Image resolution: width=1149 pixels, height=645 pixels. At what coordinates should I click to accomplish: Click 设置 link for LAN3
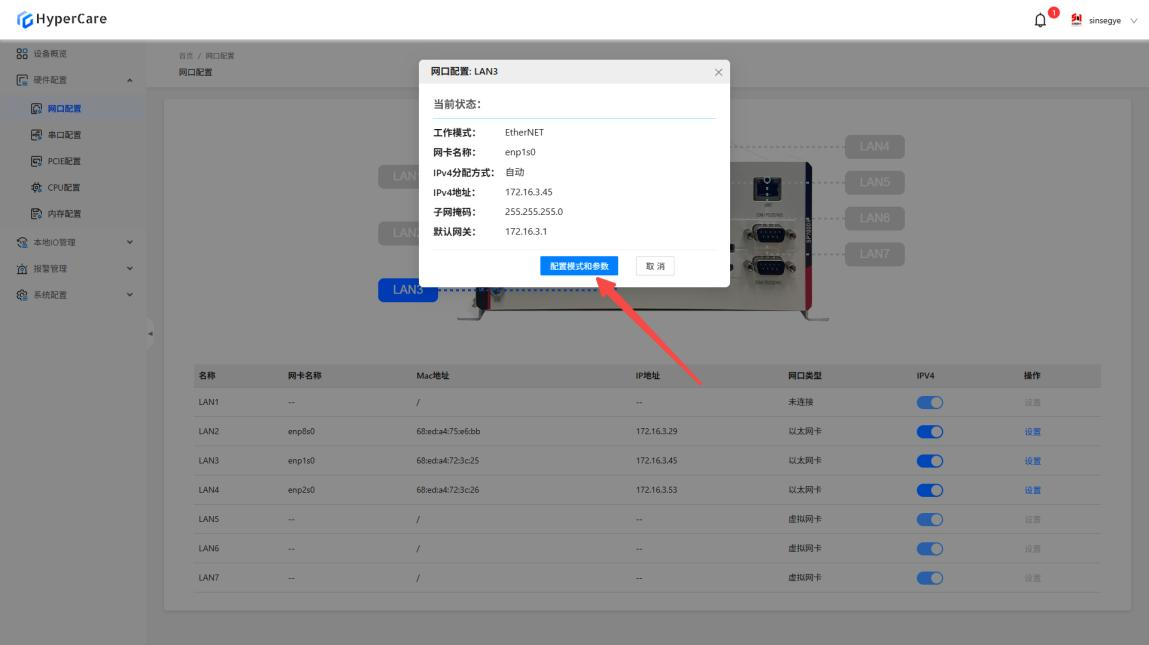click(1032, 461)
